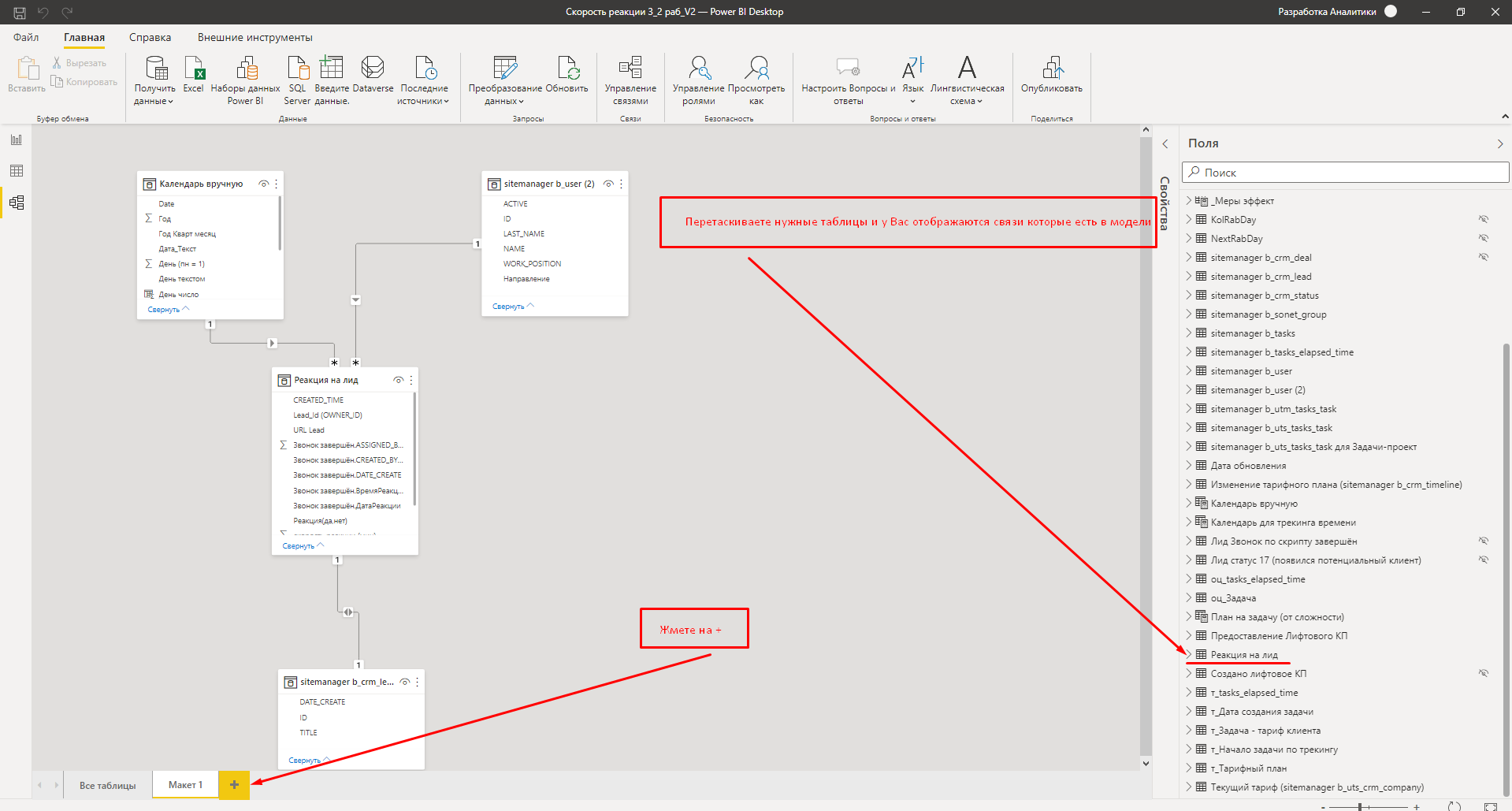Viewport: 1512px width, 811px height.
Task: Click Enter Data (Введите данные) icon
Action: tap(332, 80)
